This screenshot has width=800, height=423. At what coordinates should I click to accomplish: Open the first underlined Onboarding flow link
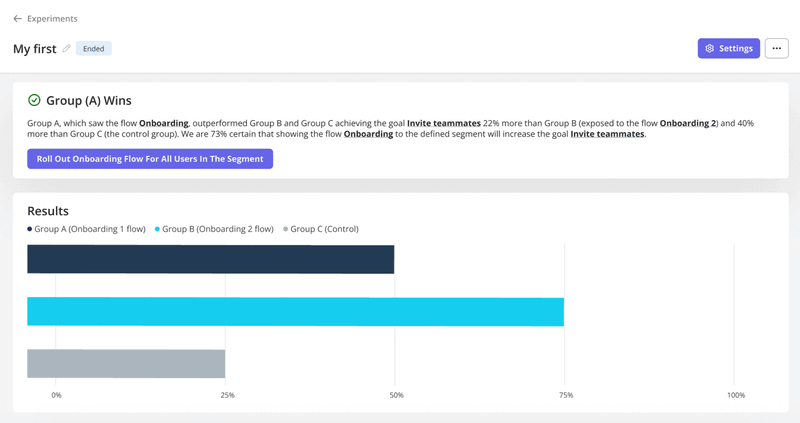[x=163, y=123]
